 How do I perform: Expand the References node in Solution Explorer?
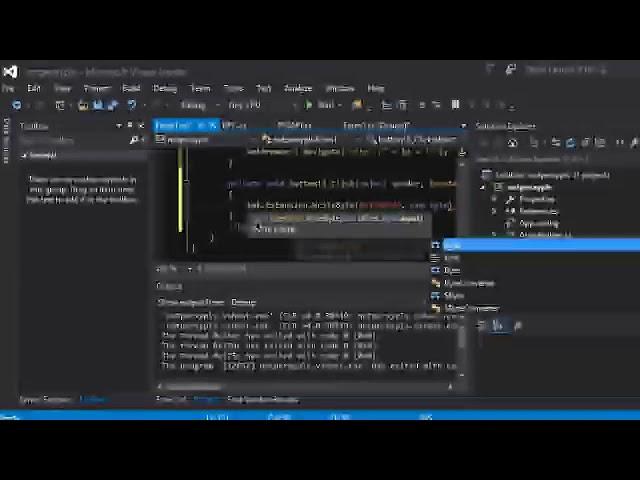(x=494, y=211)
